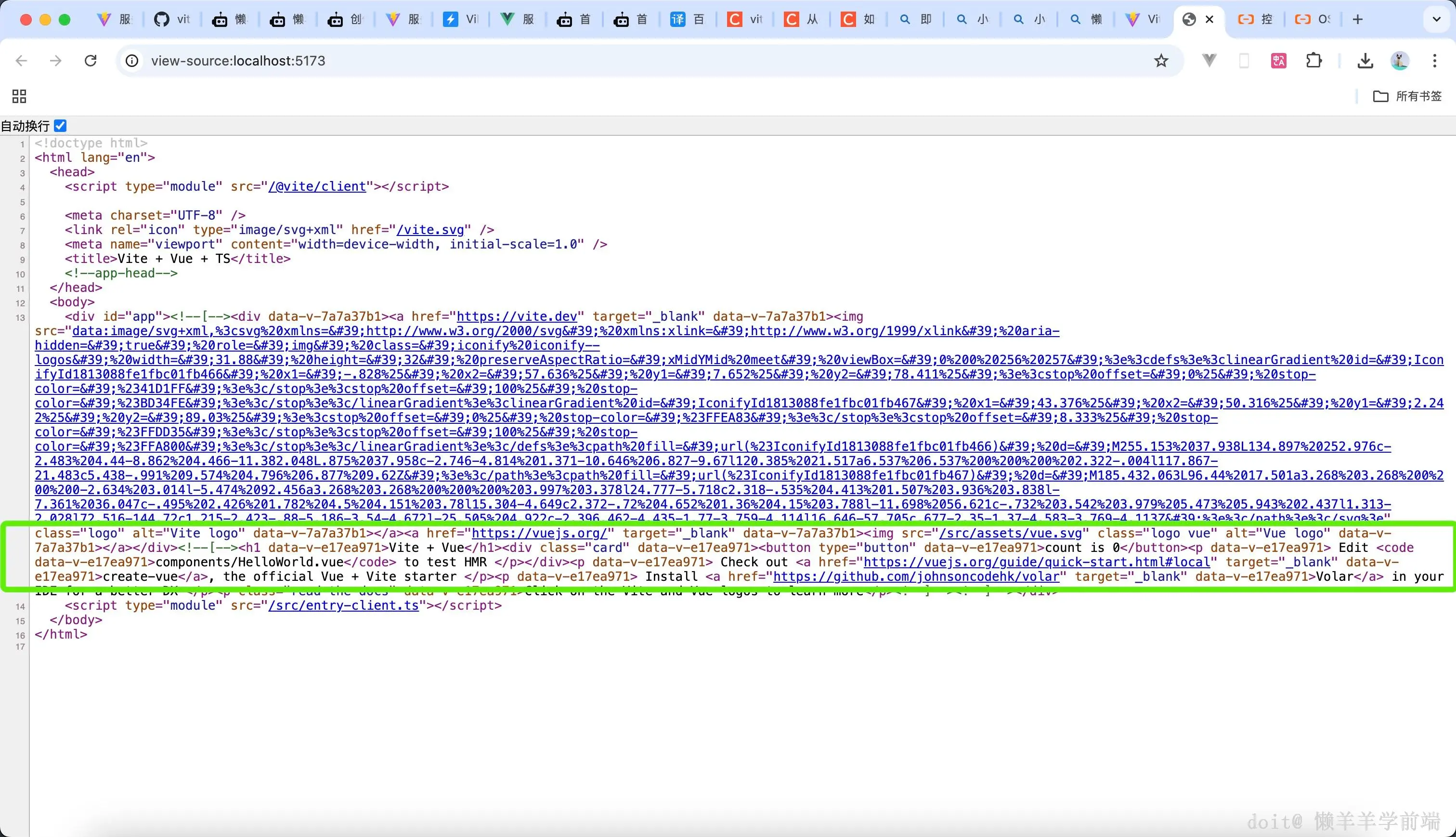The height and width of the screenshot is (837, 1456).
Task: Follow the /src/entry-client.ts link
Action: point(344,605)
